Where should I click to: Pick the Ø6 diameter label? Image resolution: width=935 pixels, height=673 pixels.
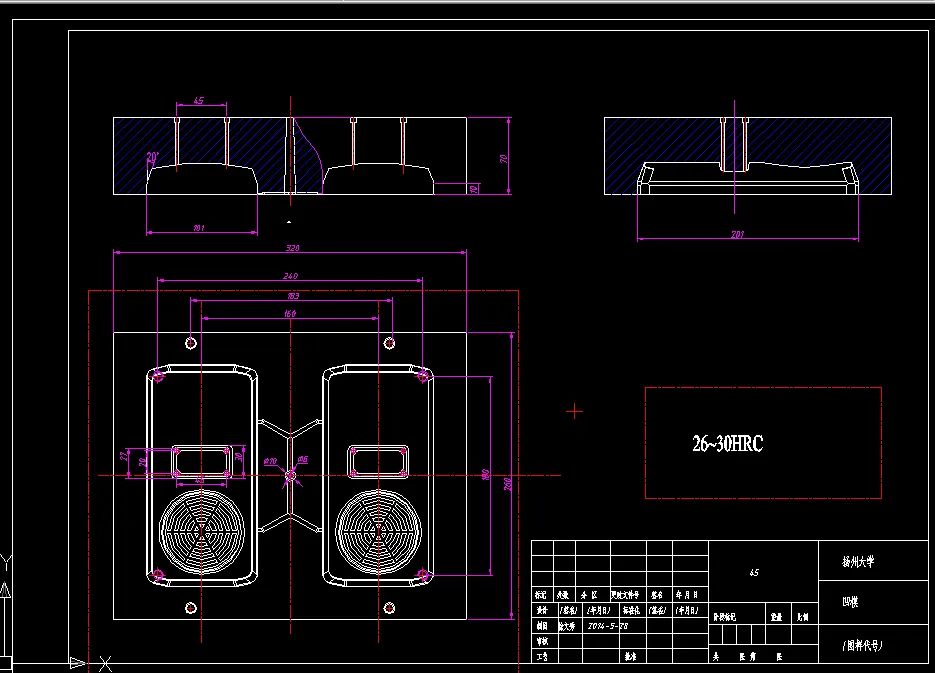pyautogui.click(x=302, y=460)
